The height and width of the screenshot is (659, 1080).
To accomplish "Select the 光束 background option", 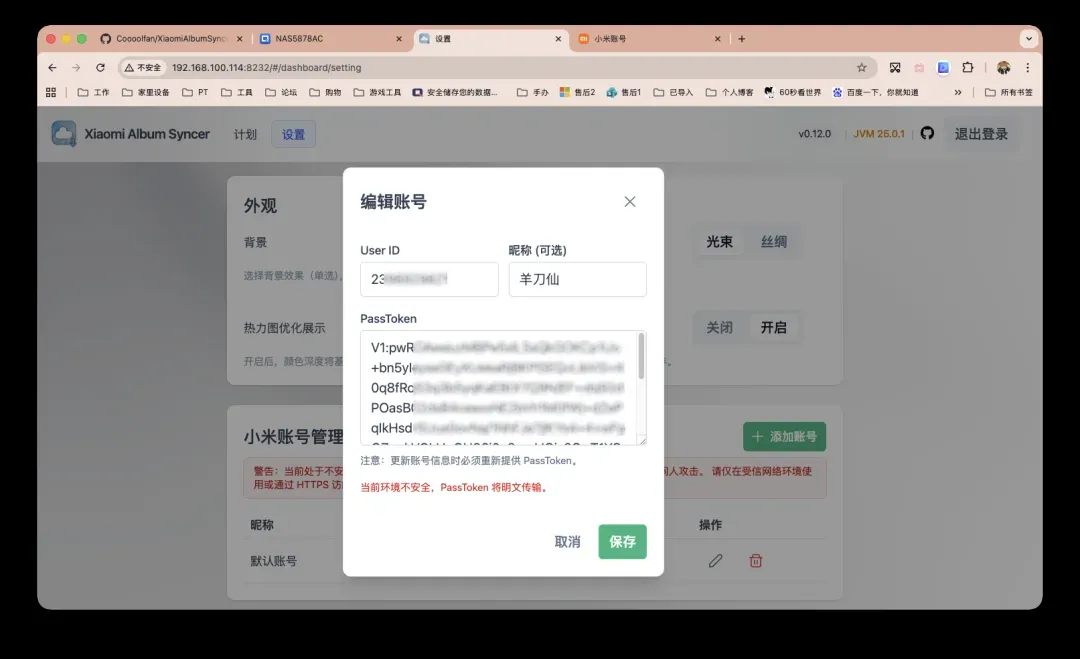I will [719, 242].
